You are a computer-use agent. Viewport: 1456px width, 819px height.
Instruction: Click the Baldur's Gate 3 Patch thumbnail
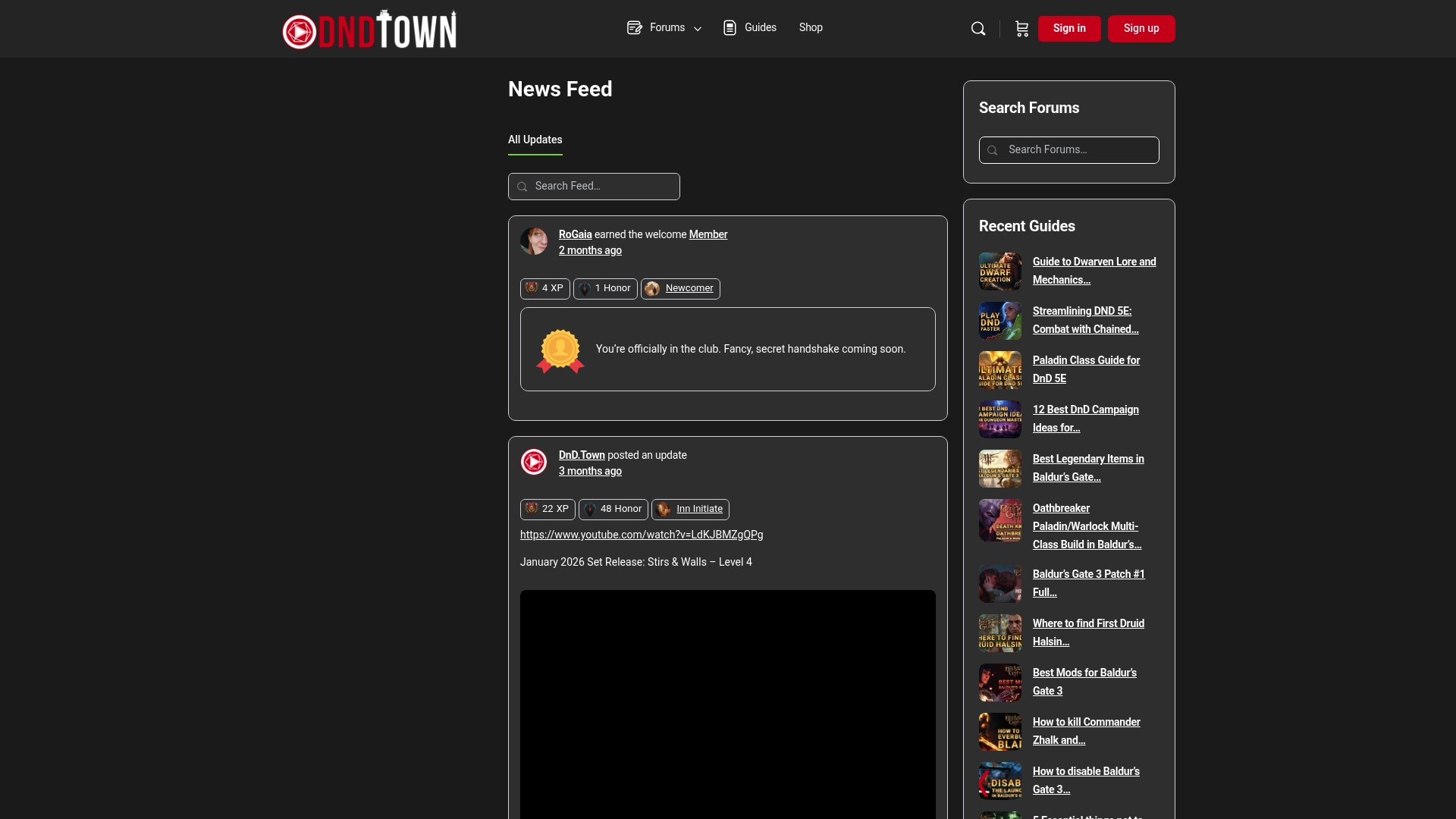(1000, 584)
